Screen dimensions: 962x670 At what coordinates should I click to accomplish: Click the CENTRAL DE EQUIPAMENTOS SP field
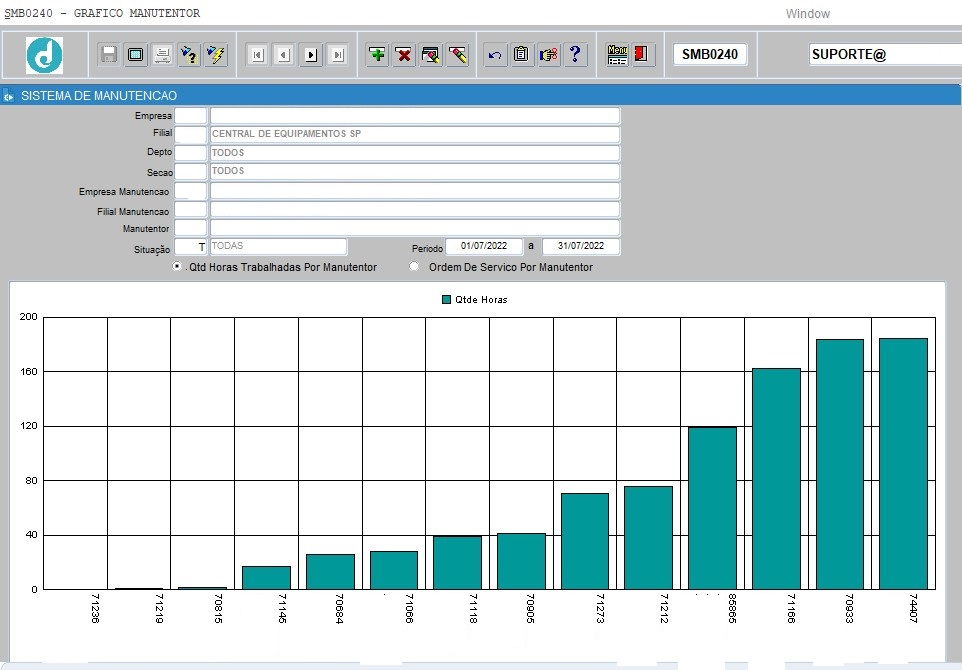click(415, 134)
